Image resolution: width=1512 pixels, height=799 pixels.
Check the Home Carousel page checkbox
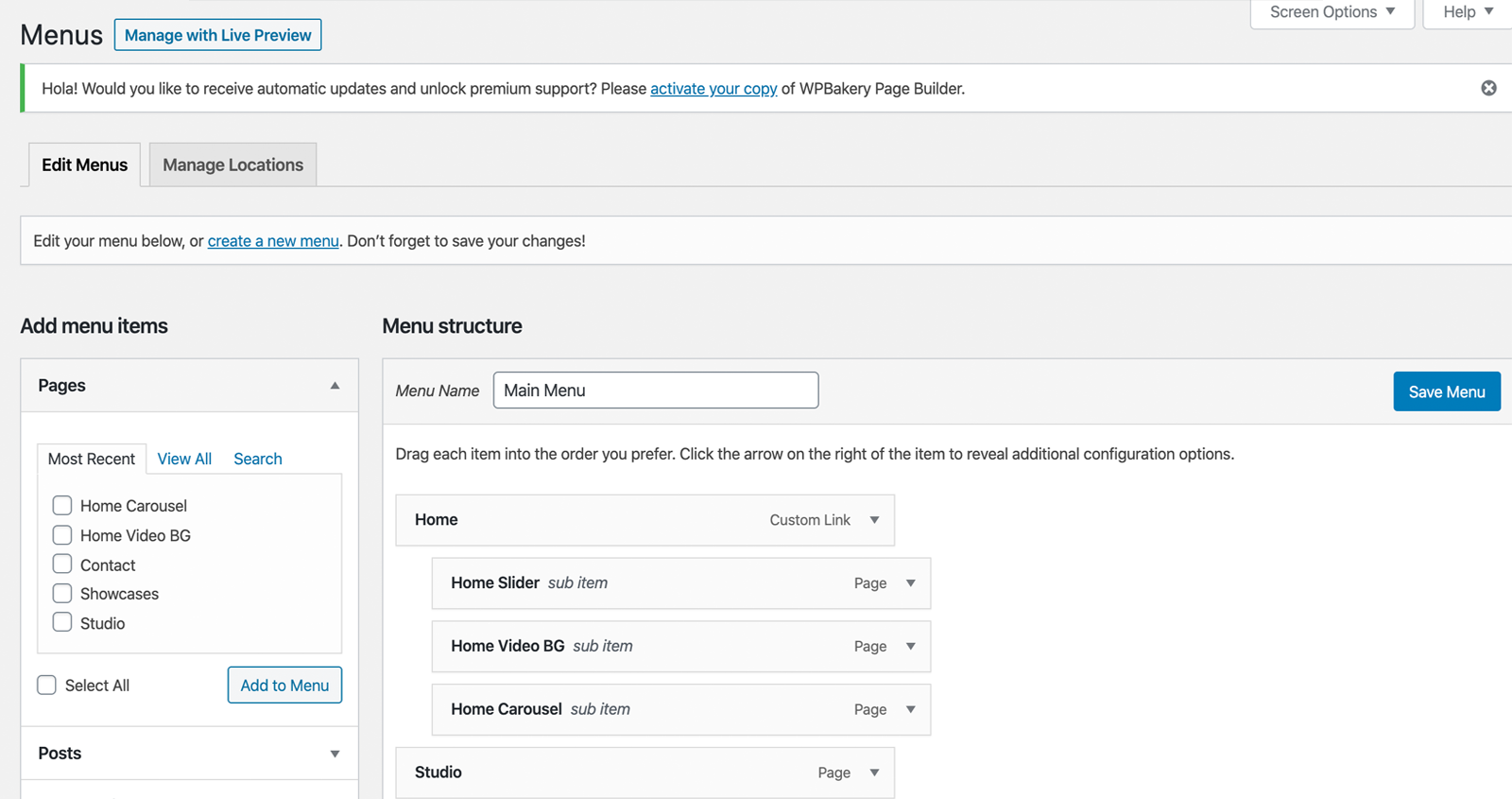(62, 506)
